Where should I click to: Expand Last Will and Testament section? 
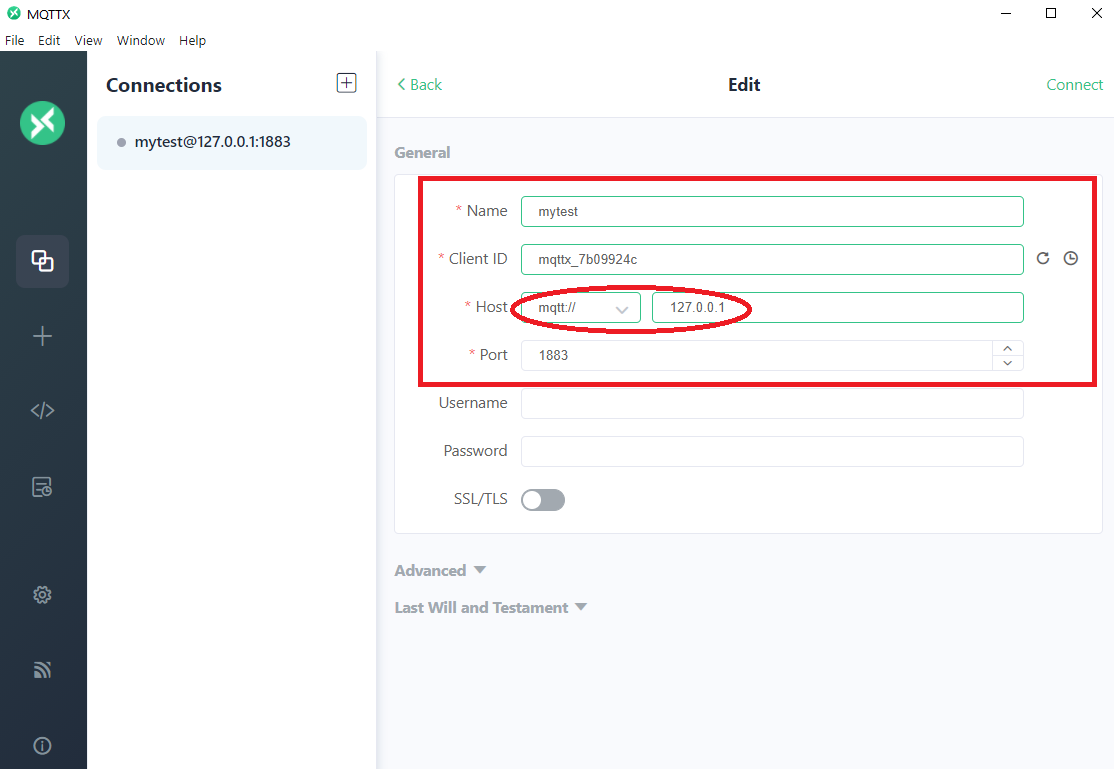click(x=490, y=607)
